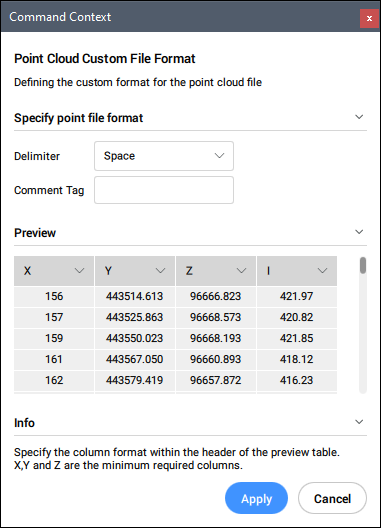The height and width of the screenshot is (528, 381).
Task: Close the Command Context dialog
Action: tap(369, 18)
